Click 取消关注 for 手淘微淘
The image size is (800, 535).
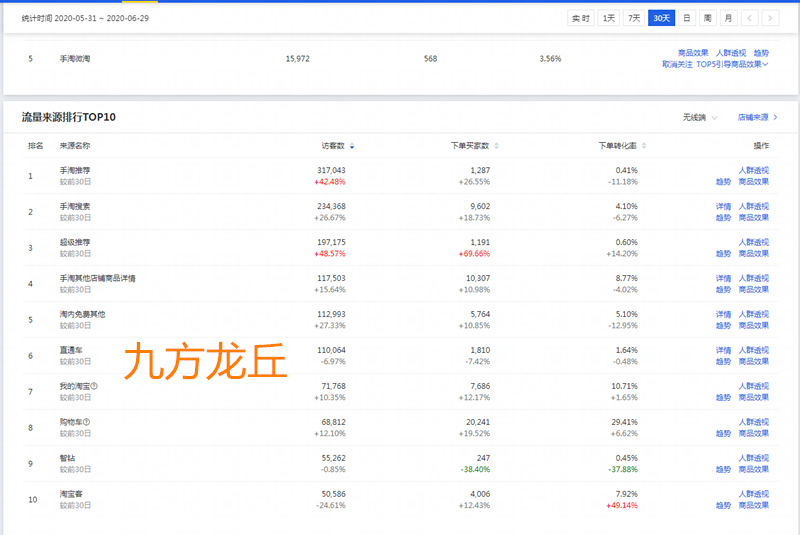[678, 64]
